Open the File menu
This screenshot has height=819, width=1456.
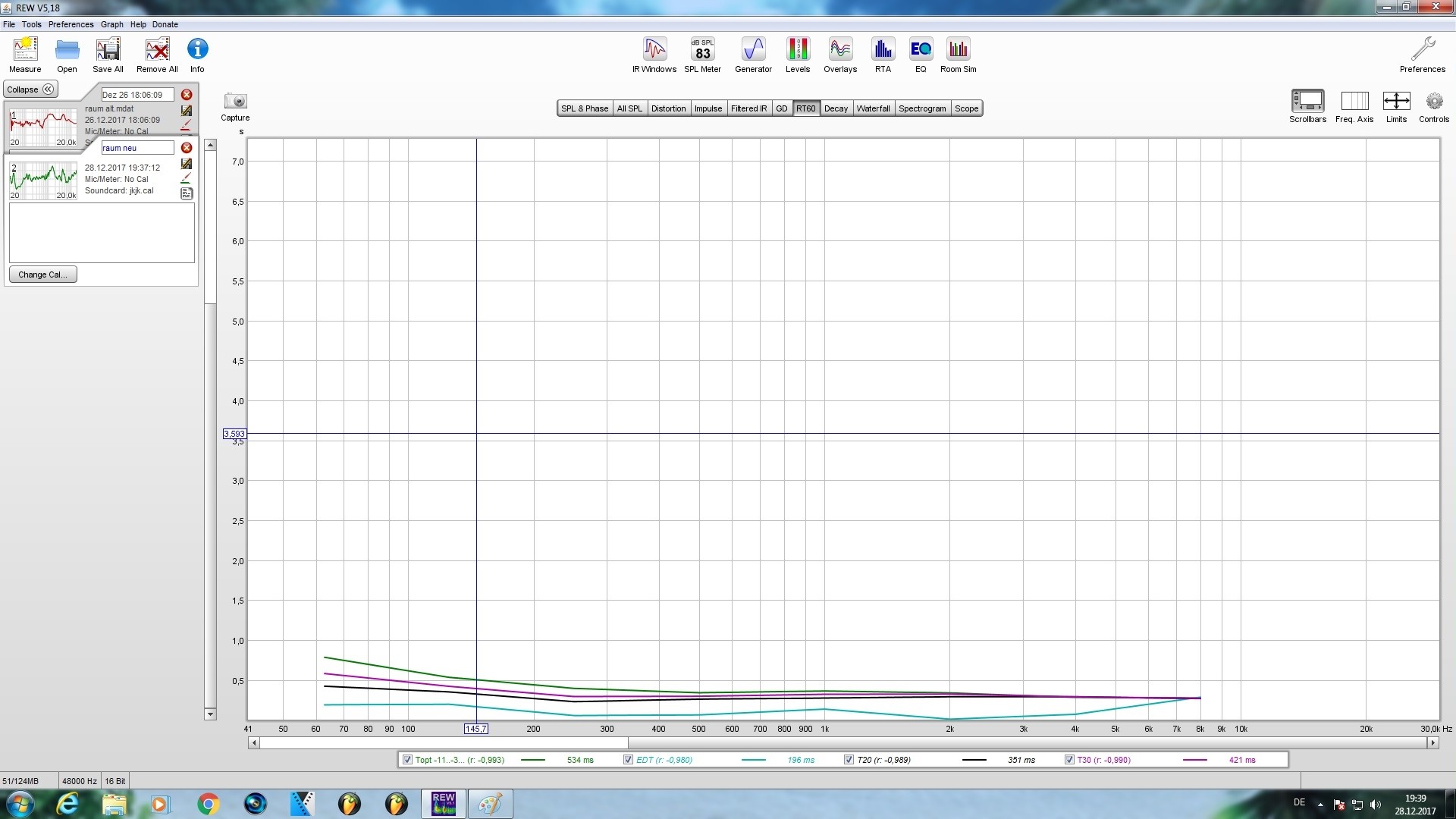pos(9,24)
